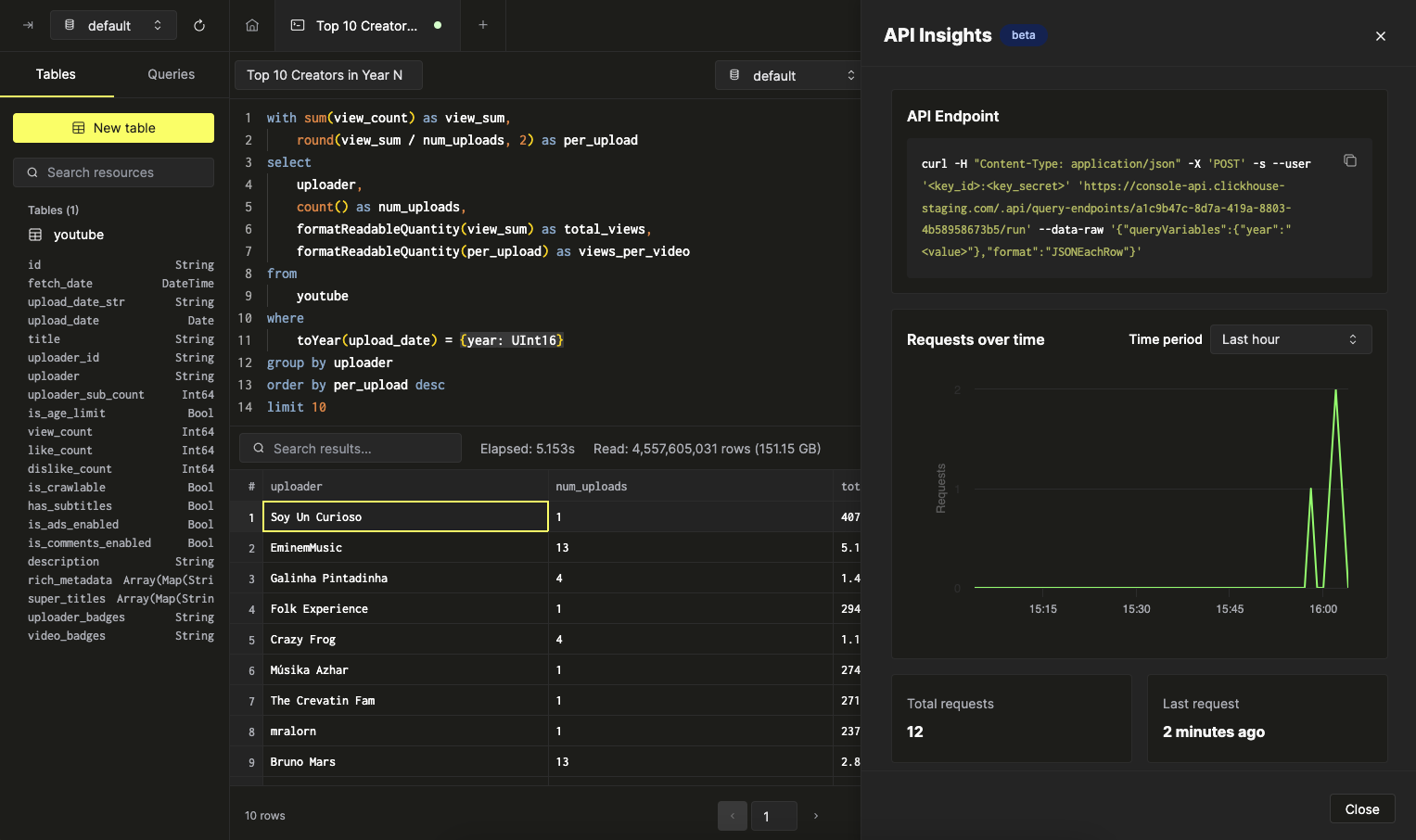Switch to the Queries tab
The image size is (1416, 840).
171,74
